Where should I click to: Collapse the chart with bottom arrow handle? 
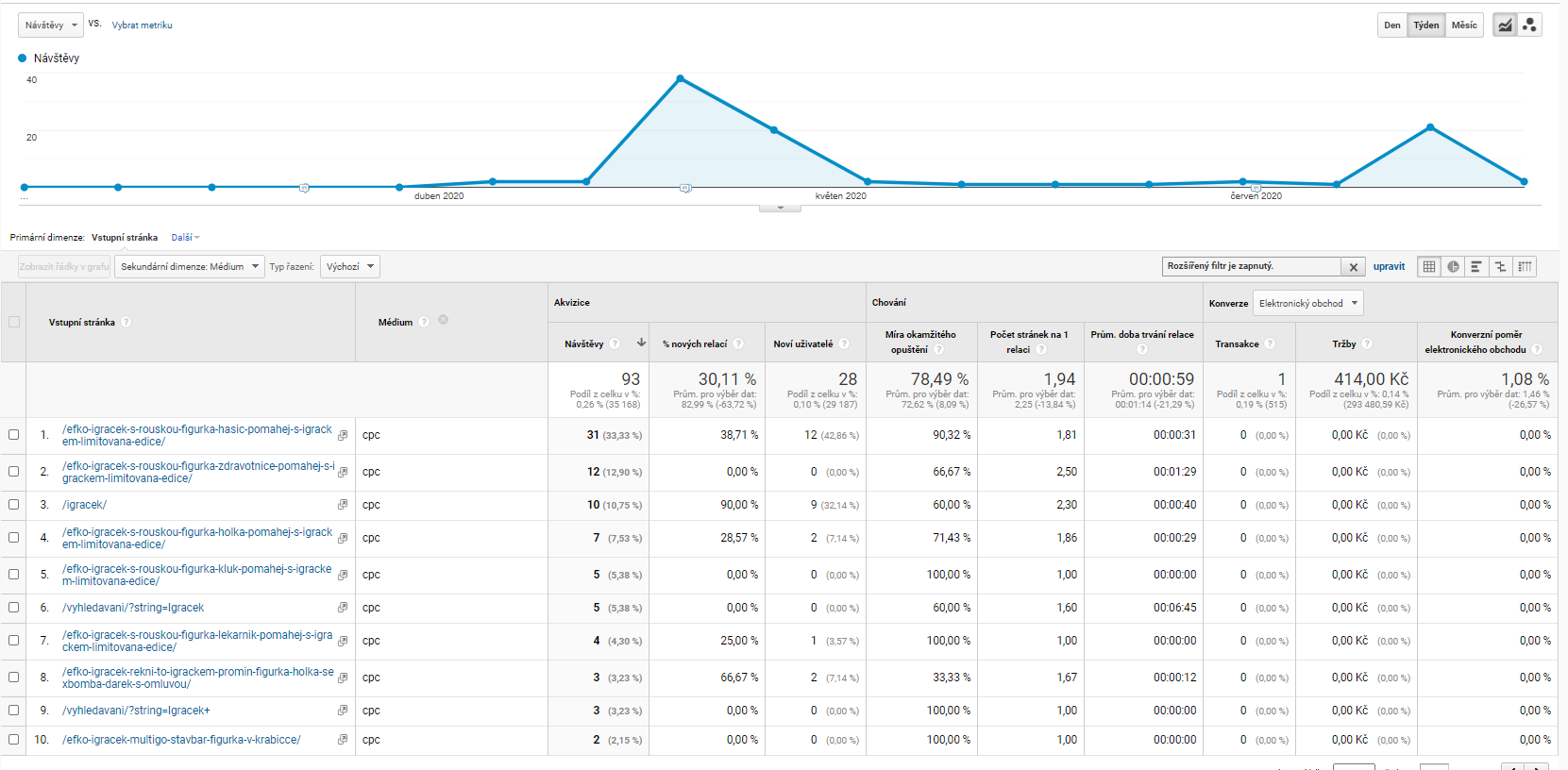click(780, 208)
